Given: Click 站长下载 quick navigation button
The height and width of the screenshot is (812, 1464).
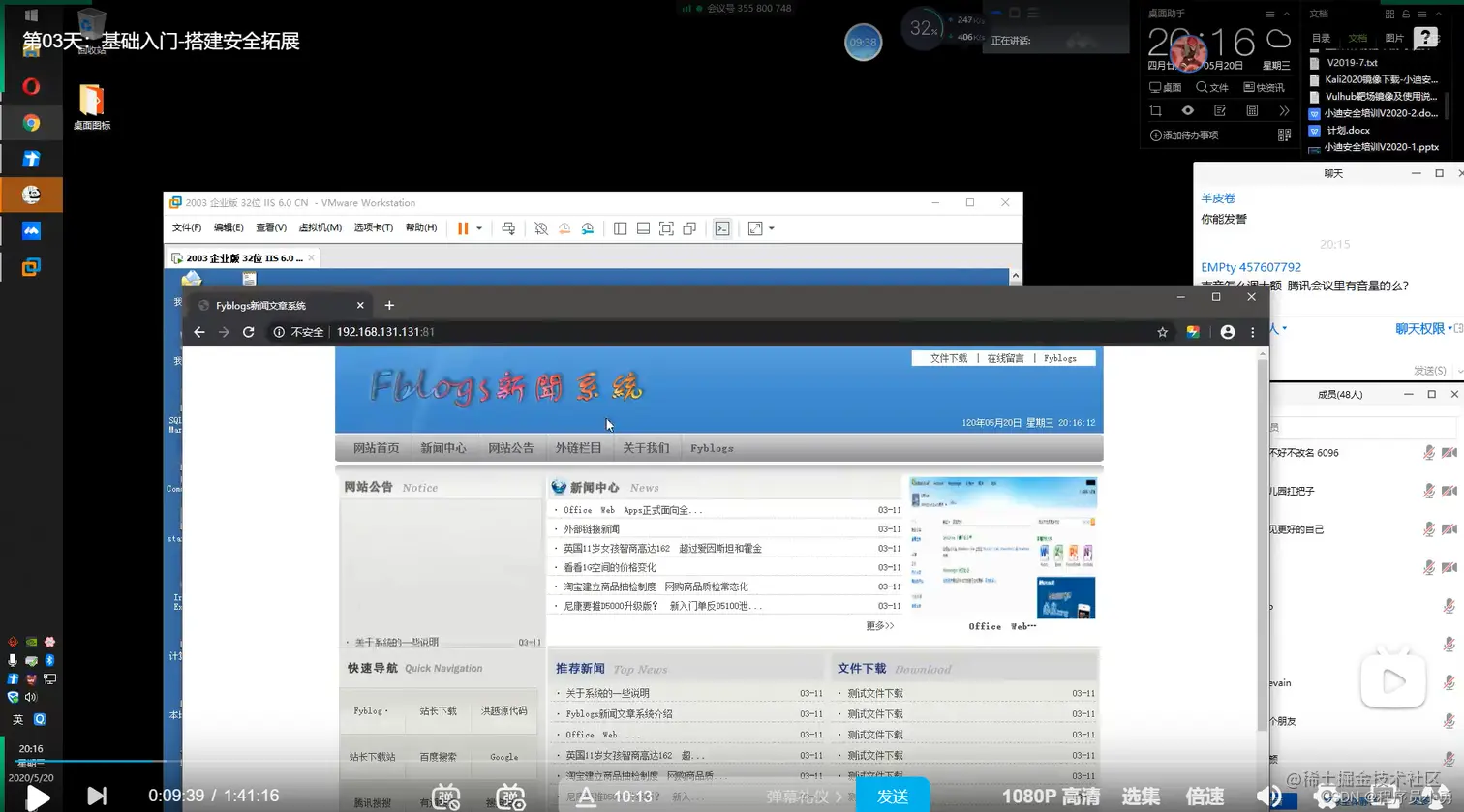Looking at the screenshot, I should (x=438, y=711).
